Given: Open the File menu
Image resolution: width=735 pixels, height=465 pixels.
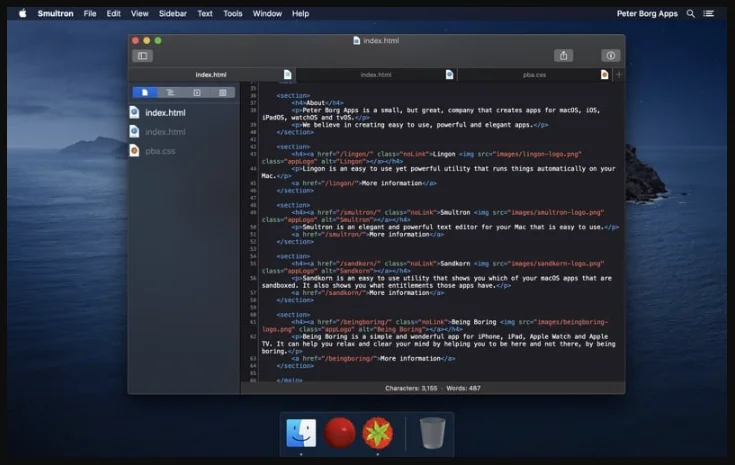Looking at the screenshot, I should (90, 14).
